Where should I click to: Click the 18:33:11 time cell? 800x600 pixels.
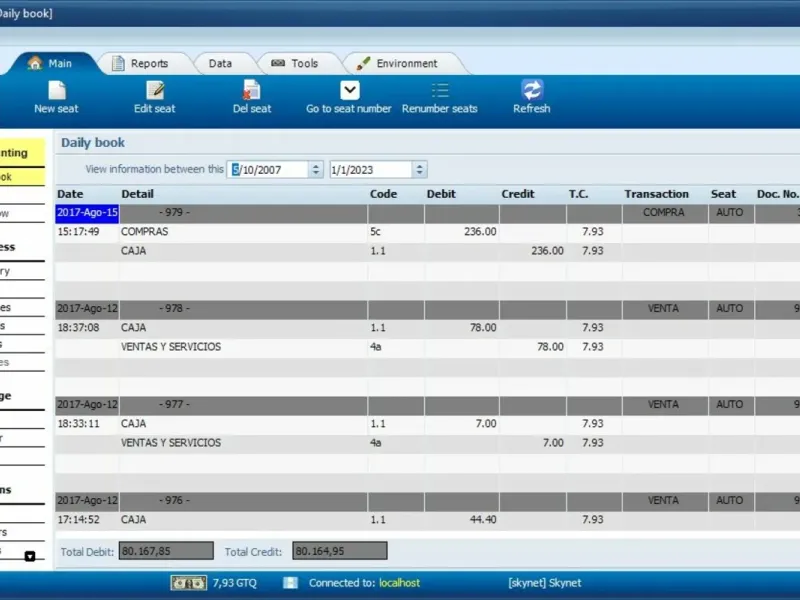point(79,423)
